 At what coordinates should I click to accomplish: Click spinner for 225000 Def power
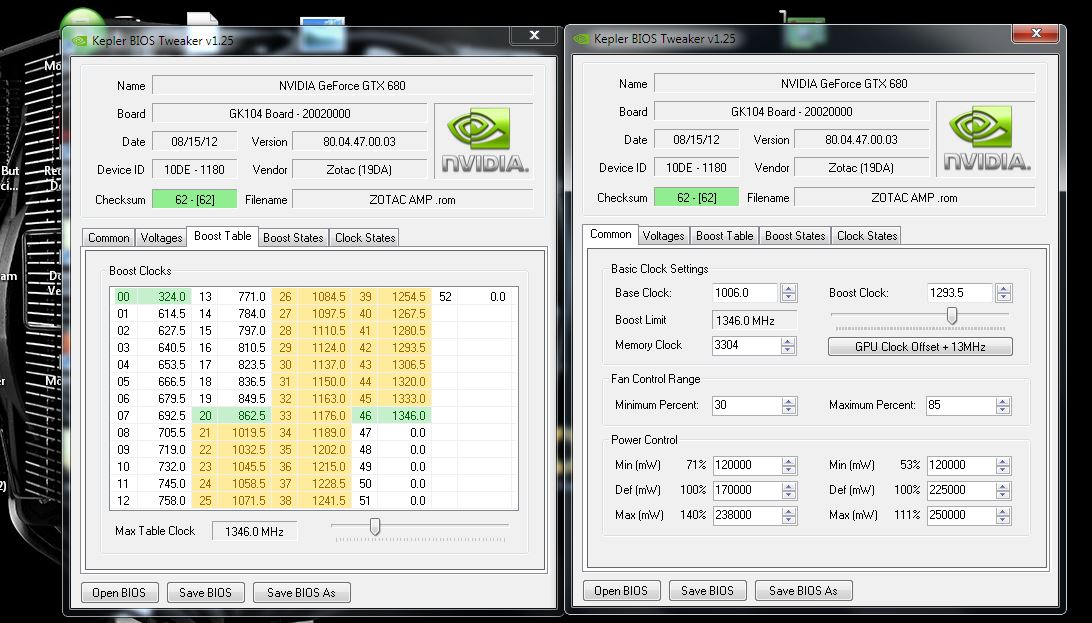(x=1003, y=490)
